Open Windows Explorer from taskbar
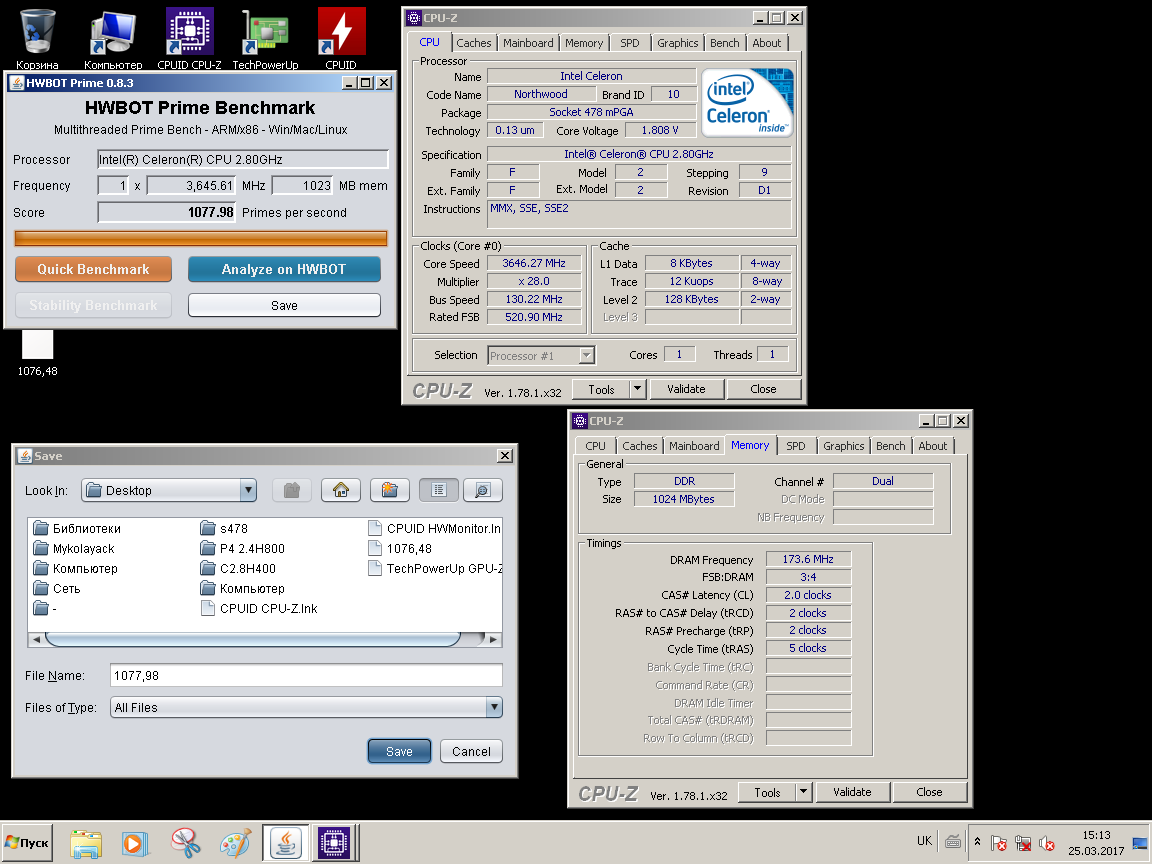 (x=86, y=843)
